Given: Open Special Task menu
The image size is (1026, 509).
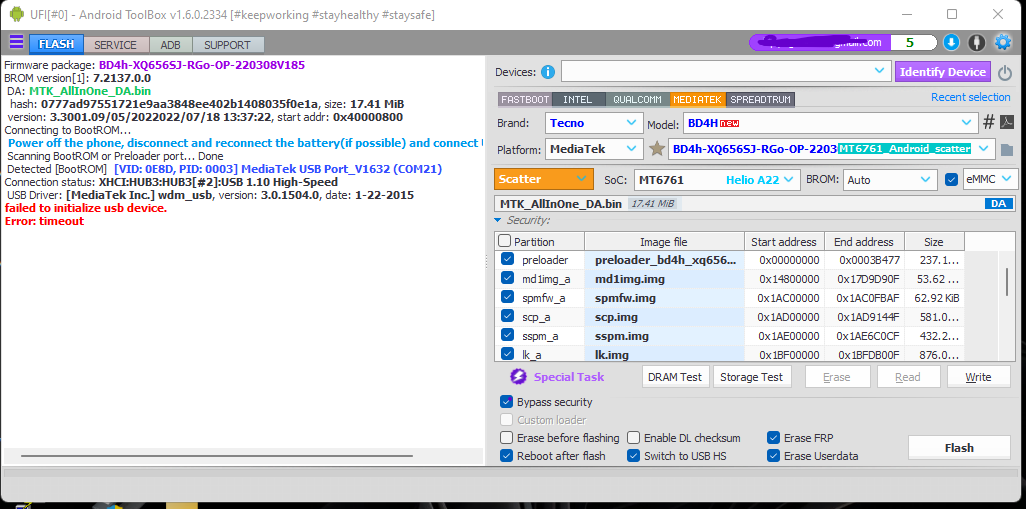Looking at the screenshot, I should coord(569,377).
